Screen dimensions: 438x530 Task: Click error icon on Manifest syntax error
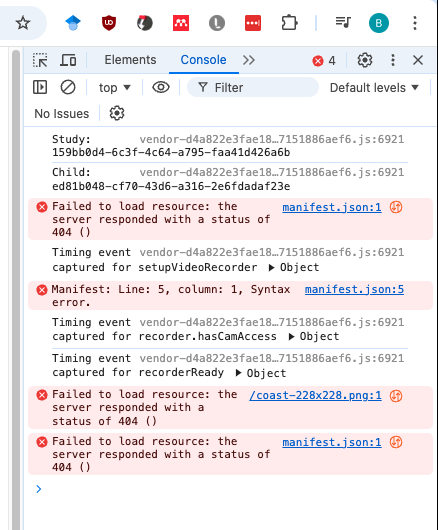pos(42,290)
